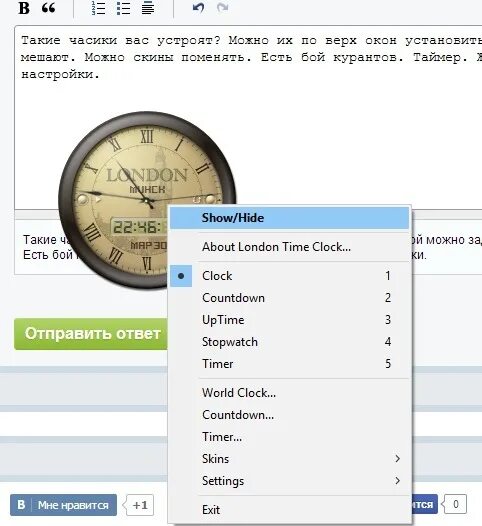The height and width of the screenshot is (526, 482).
Task: Switch to Stopwatch mode
Action: (289, 342)
